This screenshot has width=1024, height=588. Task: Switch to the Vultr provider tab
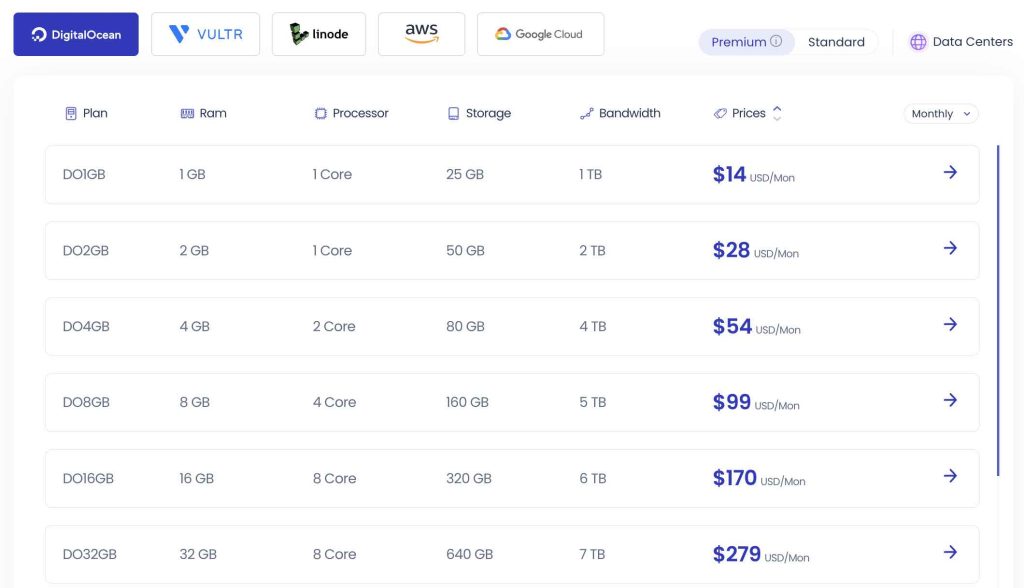pos(205,34)
